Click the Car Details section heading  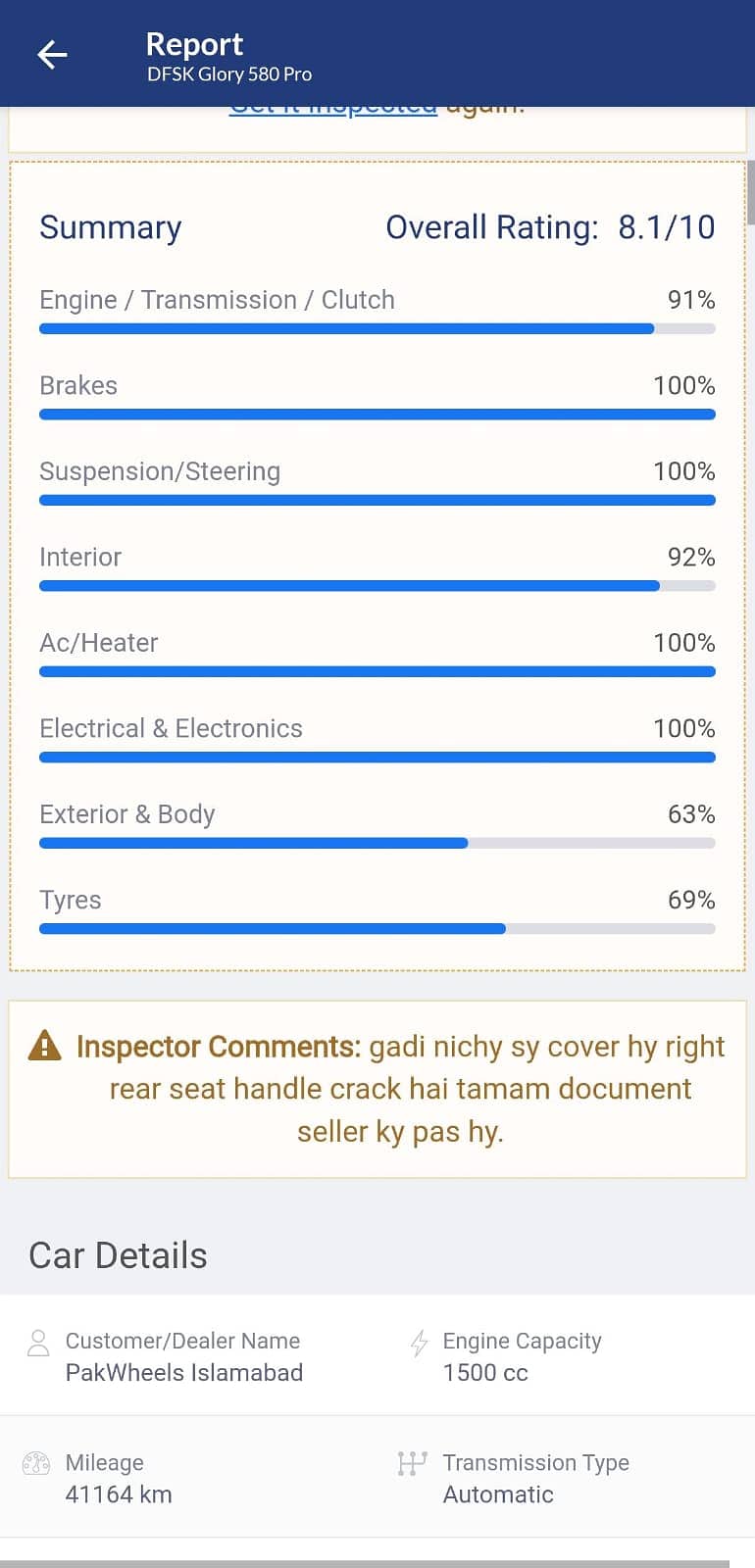(119, 1255)
